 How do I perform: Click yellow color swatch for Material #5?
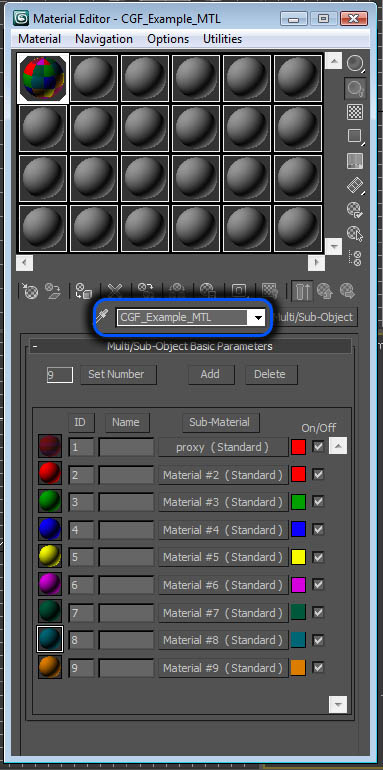(298, 557)
